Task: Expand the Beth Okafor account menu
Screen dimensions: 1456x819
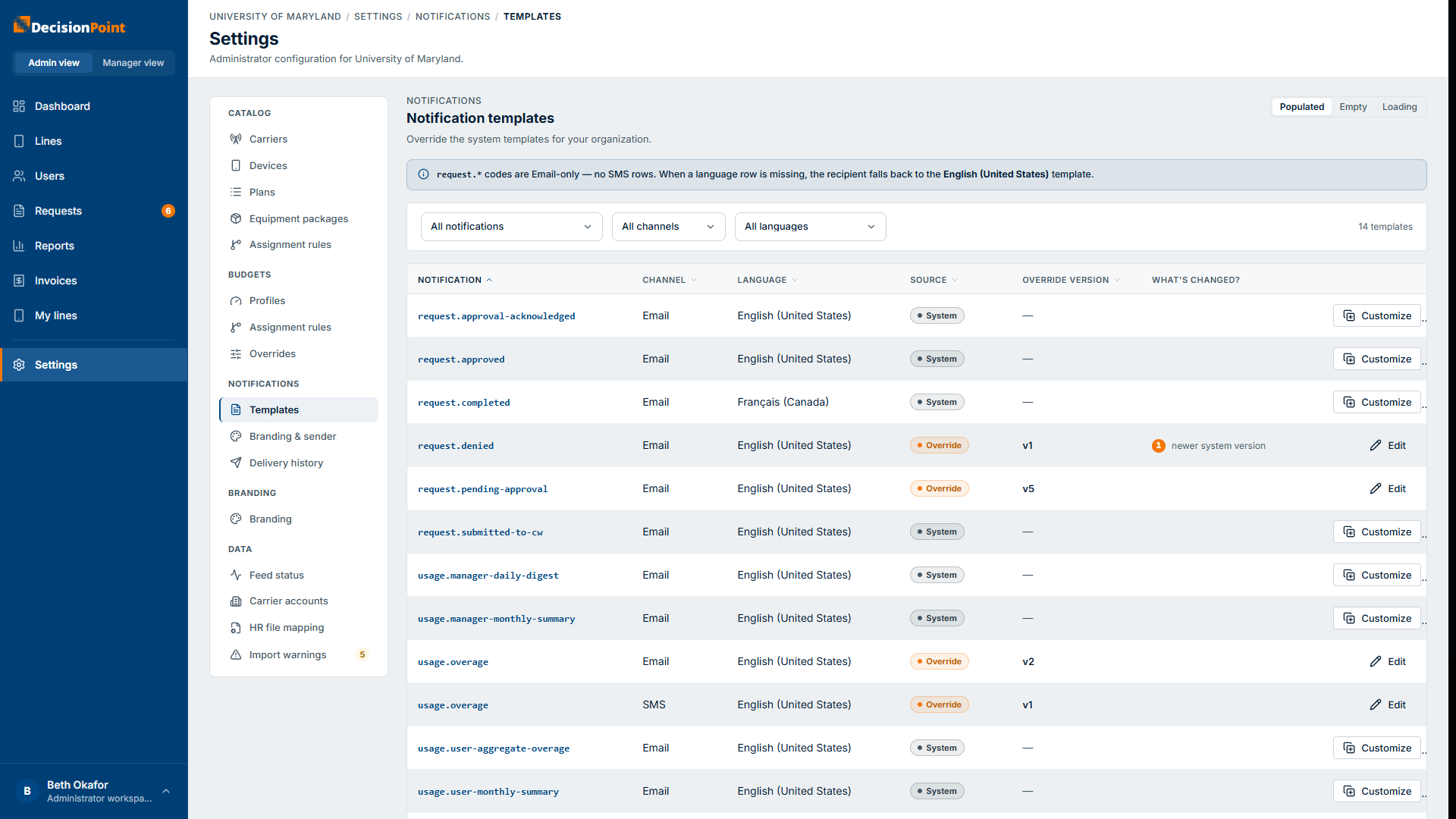Action: click(x=94, y=791)
